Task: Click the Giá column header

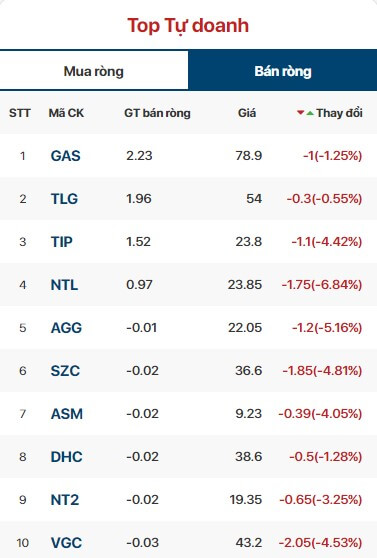Action: pyautogui.click(x=247, y=113)
